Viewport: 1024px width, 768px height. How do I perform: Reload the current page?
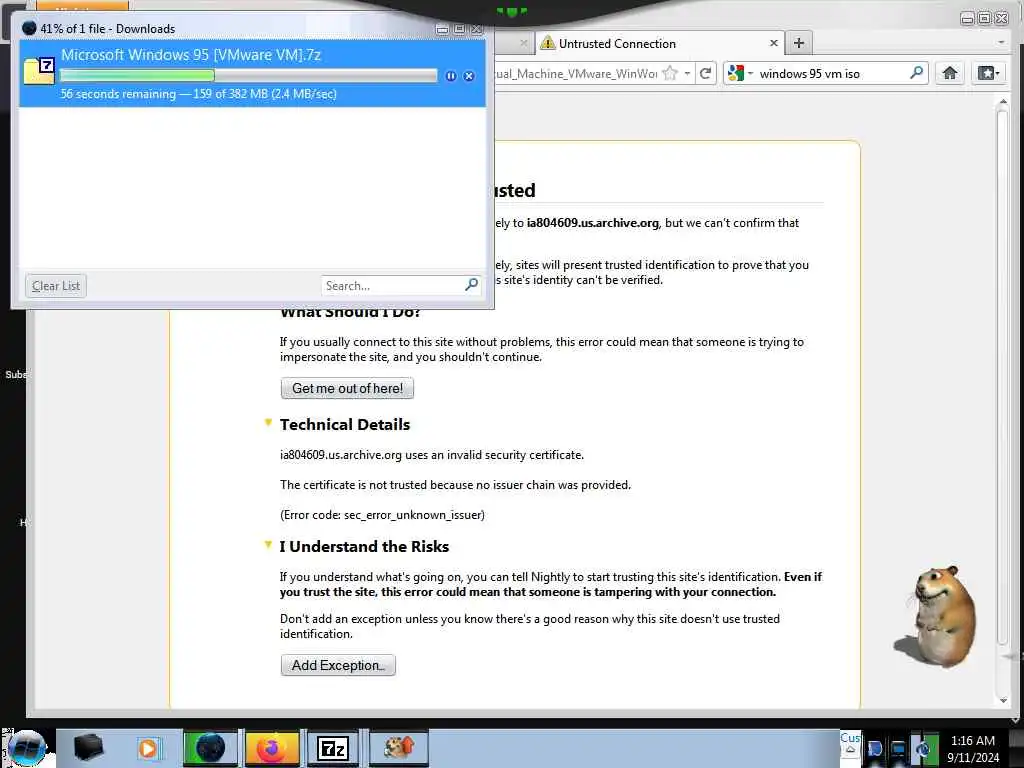tap(705, 73)
